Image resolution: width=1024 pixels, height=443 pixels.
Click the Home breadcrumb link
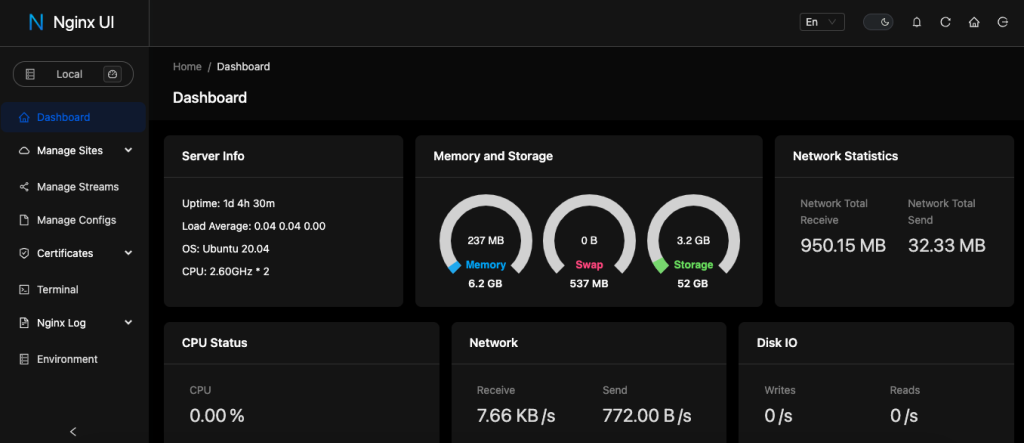187,67
